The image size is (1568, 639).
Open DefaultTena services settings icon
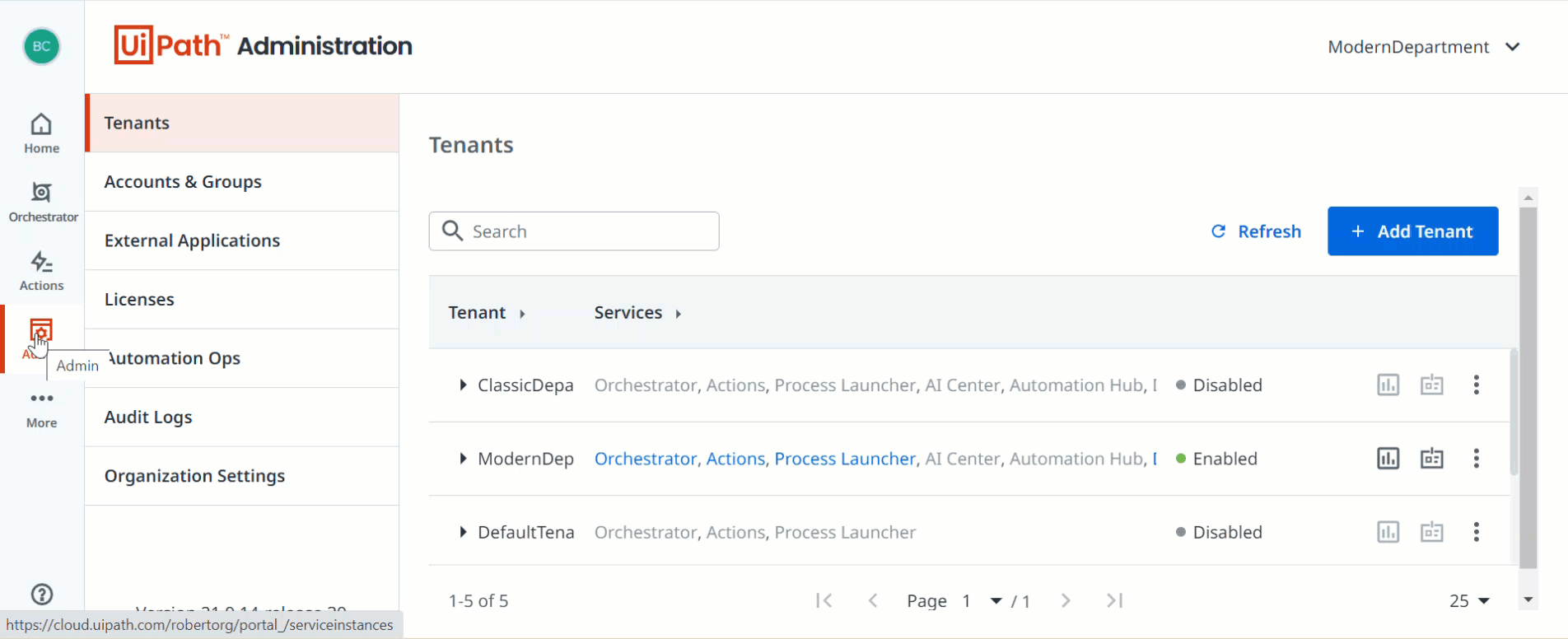(1431, 532)
